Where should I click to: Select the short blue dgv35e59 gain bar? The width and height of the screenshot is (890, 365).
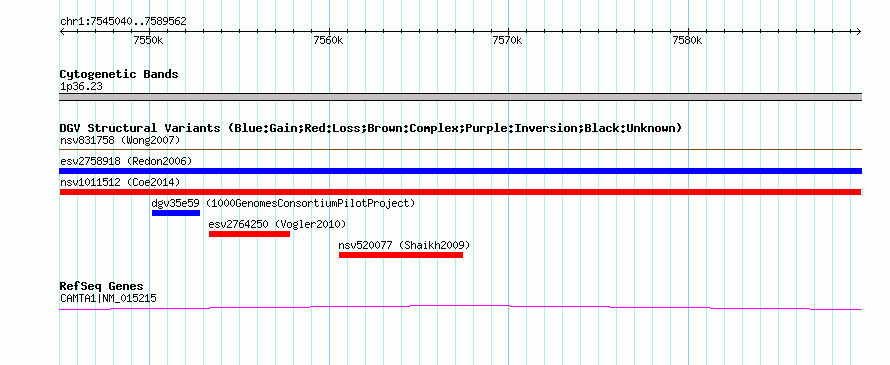click(x=176, y=213)
